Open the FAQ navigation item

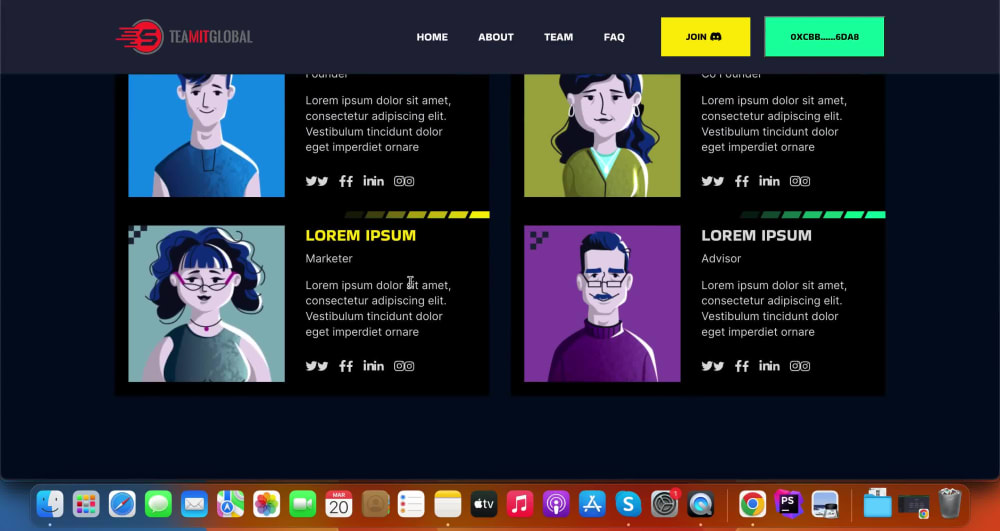[614, 37]
